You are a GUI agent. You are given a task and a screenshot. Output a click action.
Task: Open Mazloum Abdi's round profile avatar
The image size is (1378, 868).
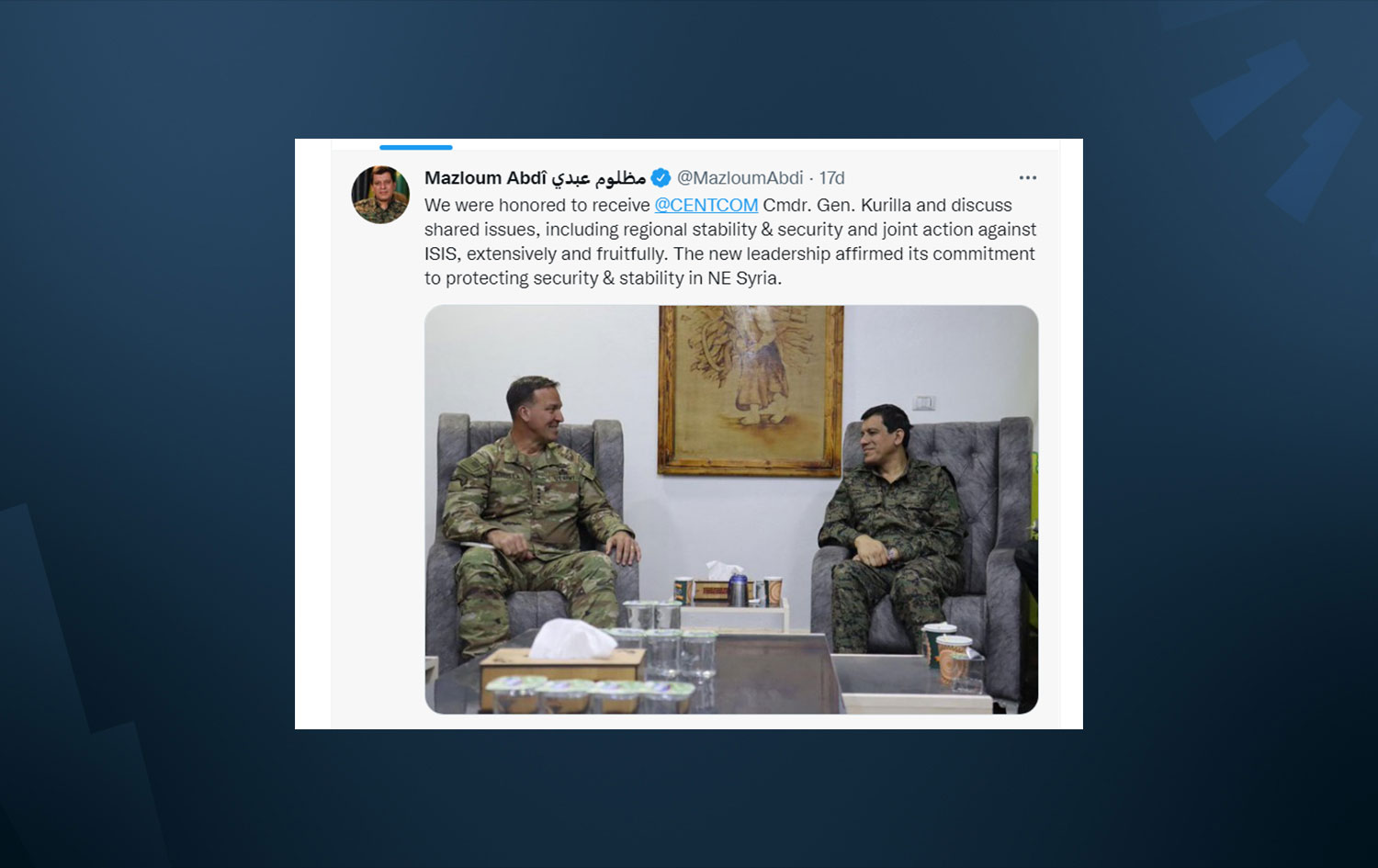point(380,195)
